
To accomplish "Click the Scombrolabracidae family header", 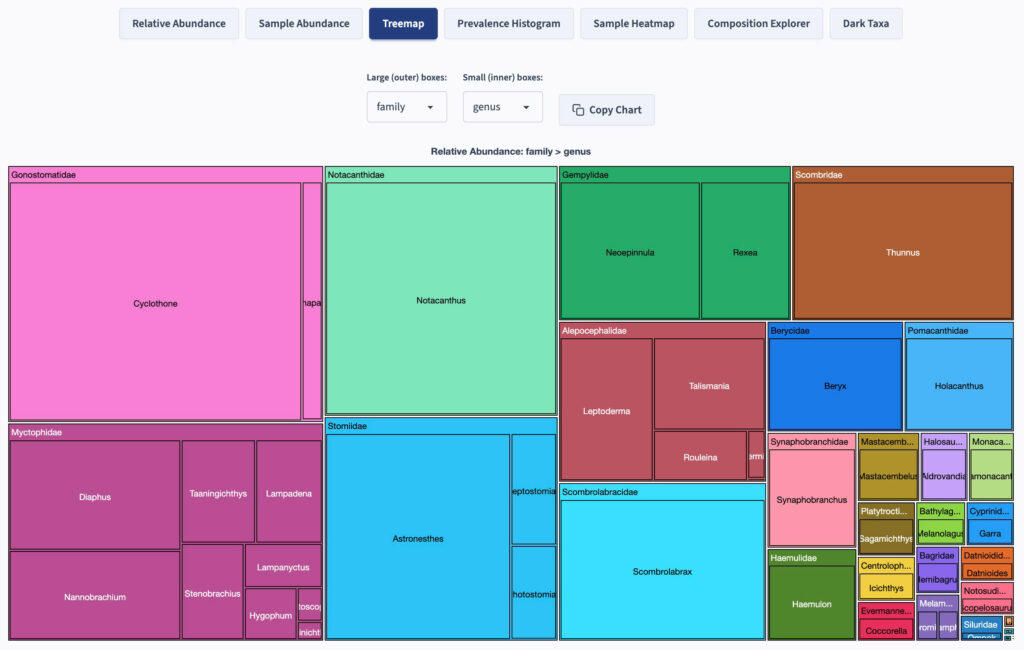I will tap(662, 491).
